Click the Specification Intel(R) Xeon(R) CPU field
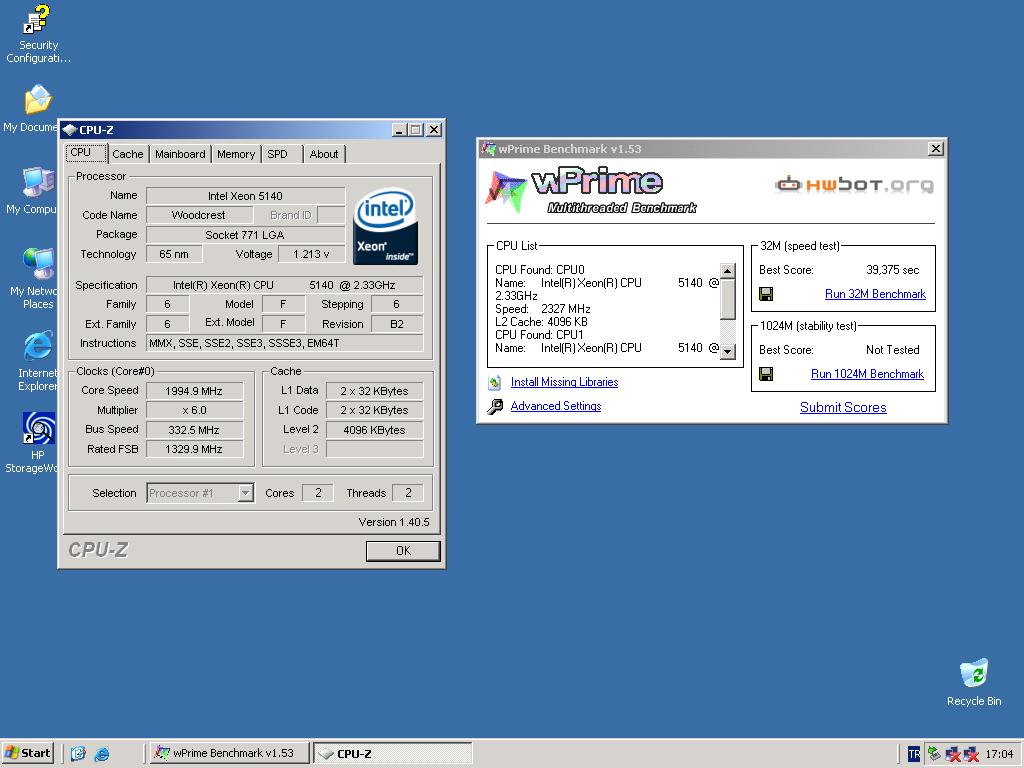Viewport: 1024px width, 768px height. [x=285, y=285]
